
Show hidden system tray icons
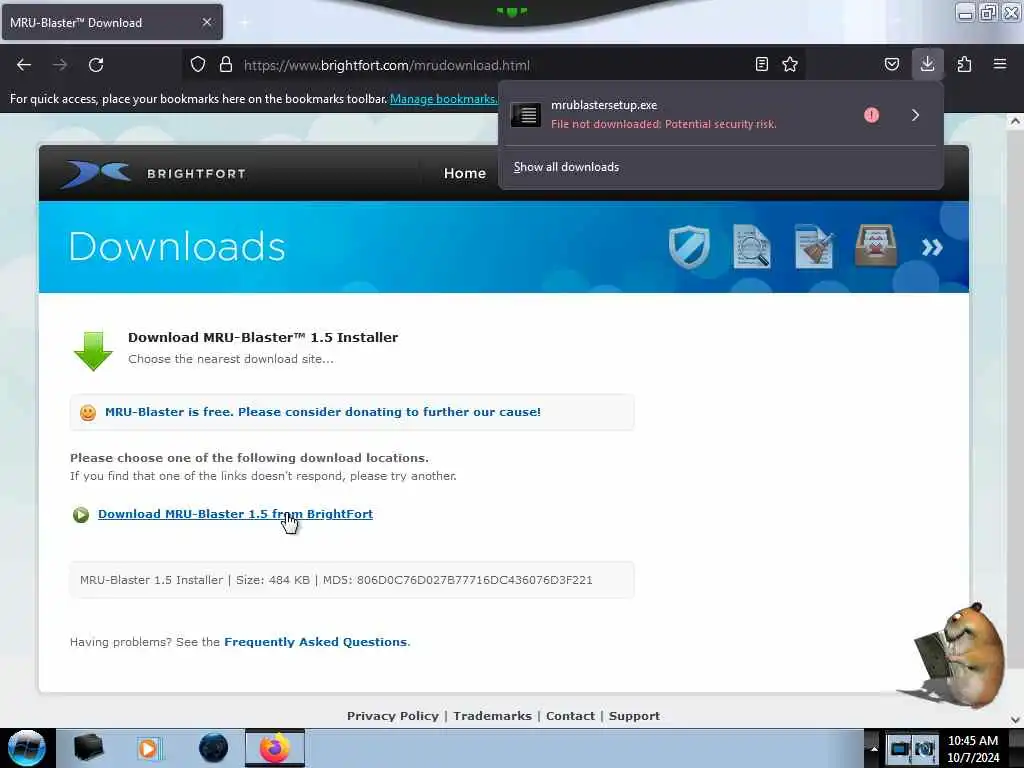click(x=874, y=748)
